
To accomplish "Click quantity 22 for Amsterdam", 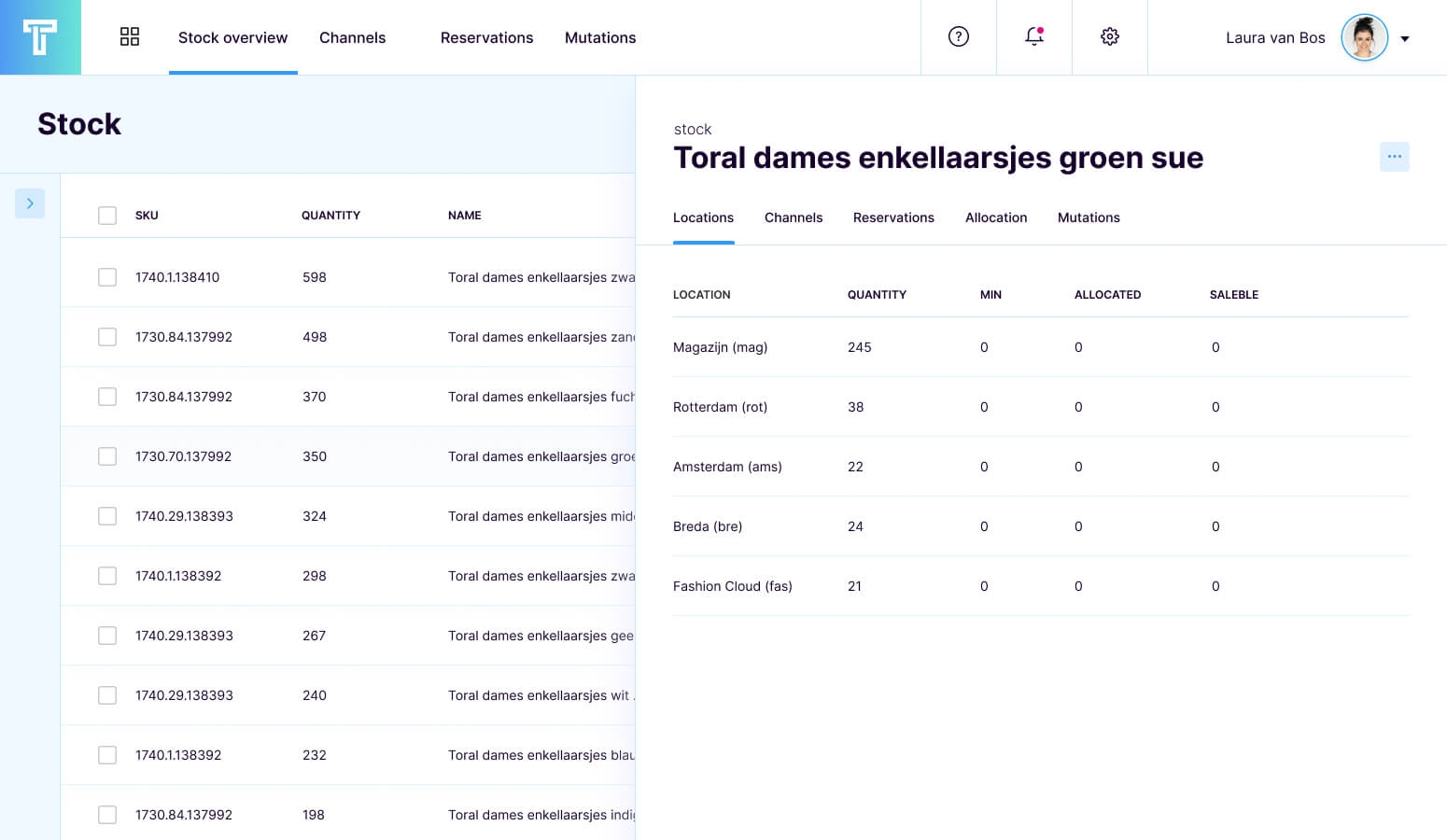I will pyautogui.click(x=855, y=467).
